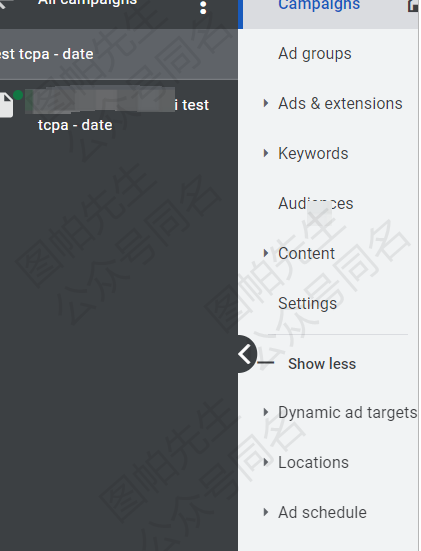The height and width of the screenshot is (551, 421).
Task: Click the back arrow beside All campaigns
Action: [6, 4]
